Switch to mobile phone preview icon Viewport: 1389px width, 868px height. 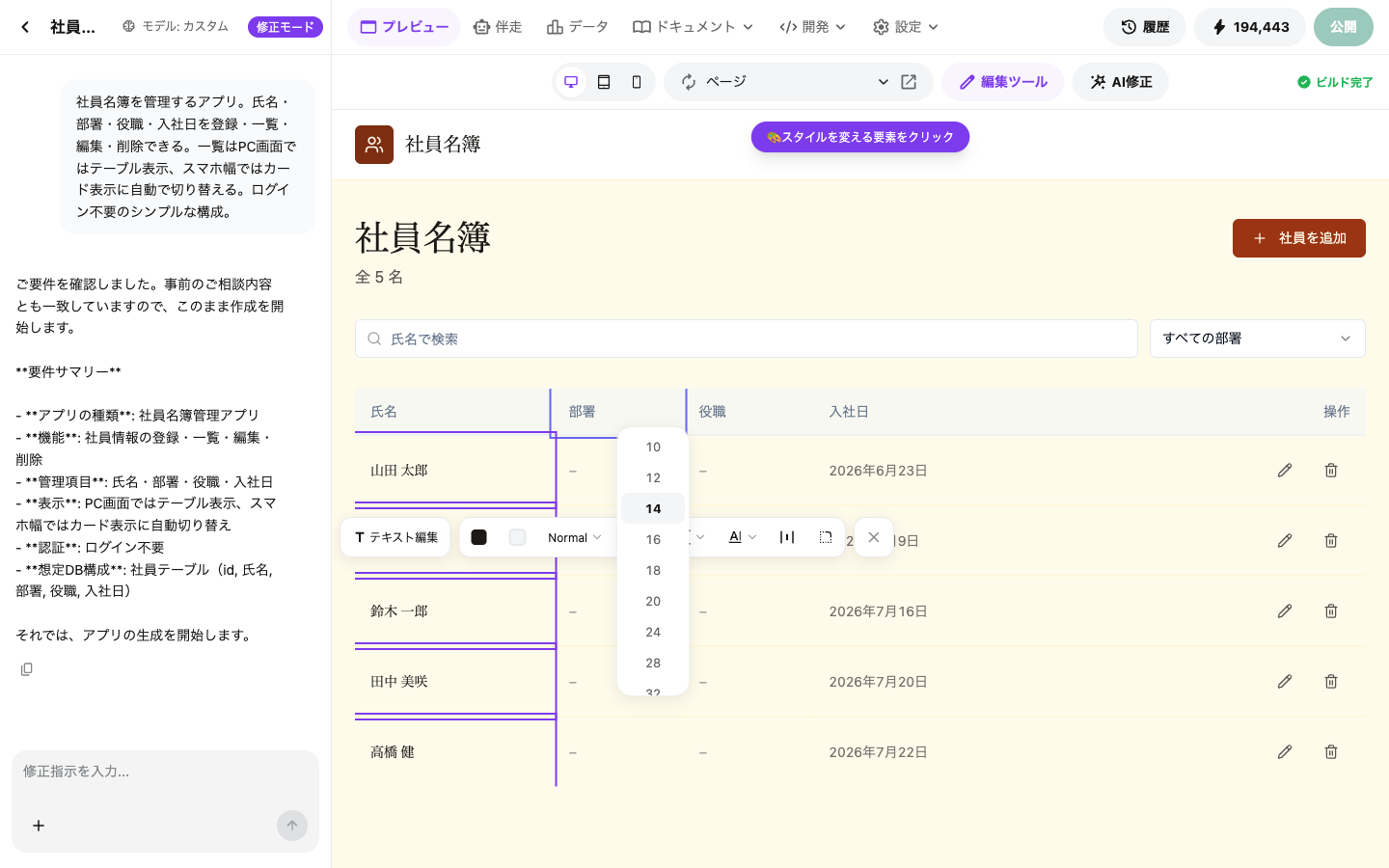tap(637, 82)
